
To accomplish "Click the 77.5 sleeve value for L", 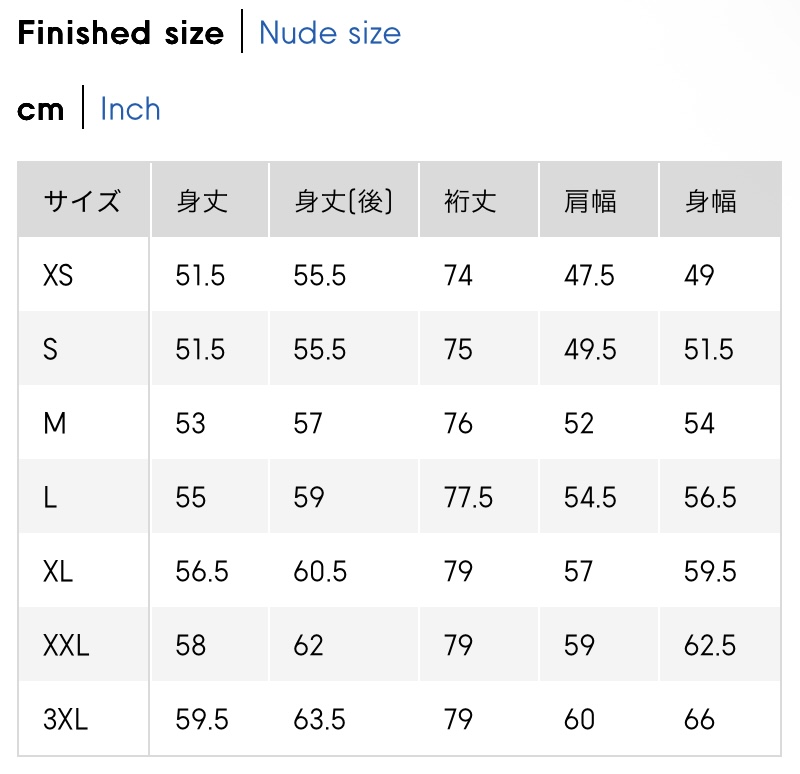I will [469, 497].
